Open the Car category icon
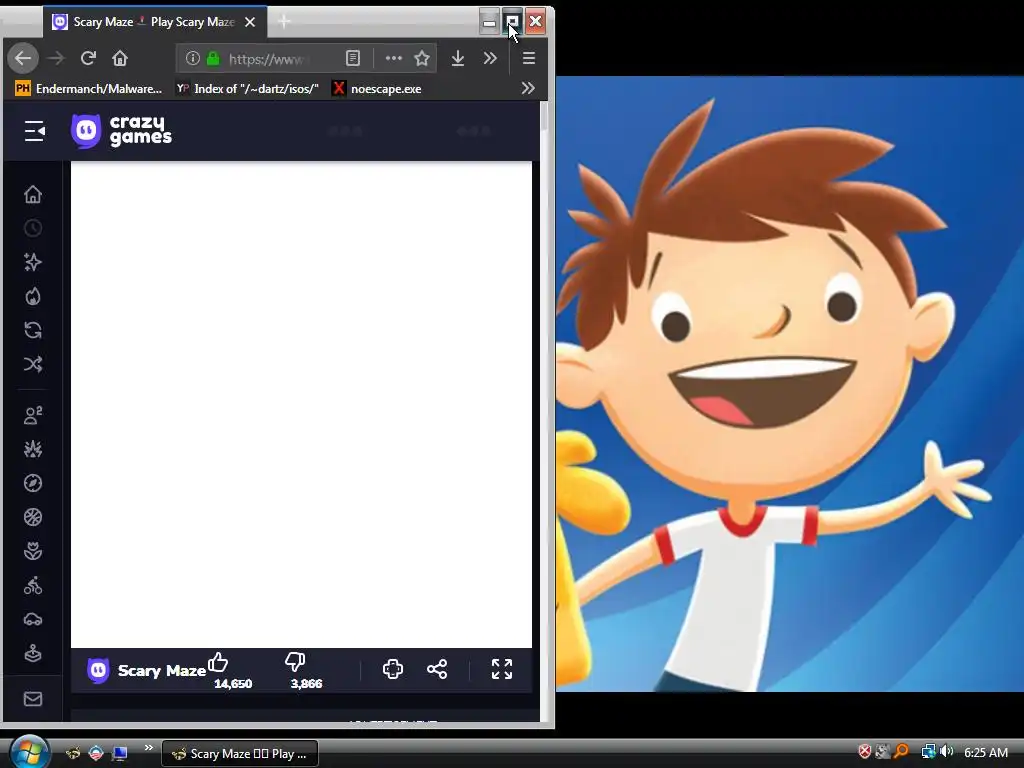Viewport: 1024px width, 768px height. point(33,619)
